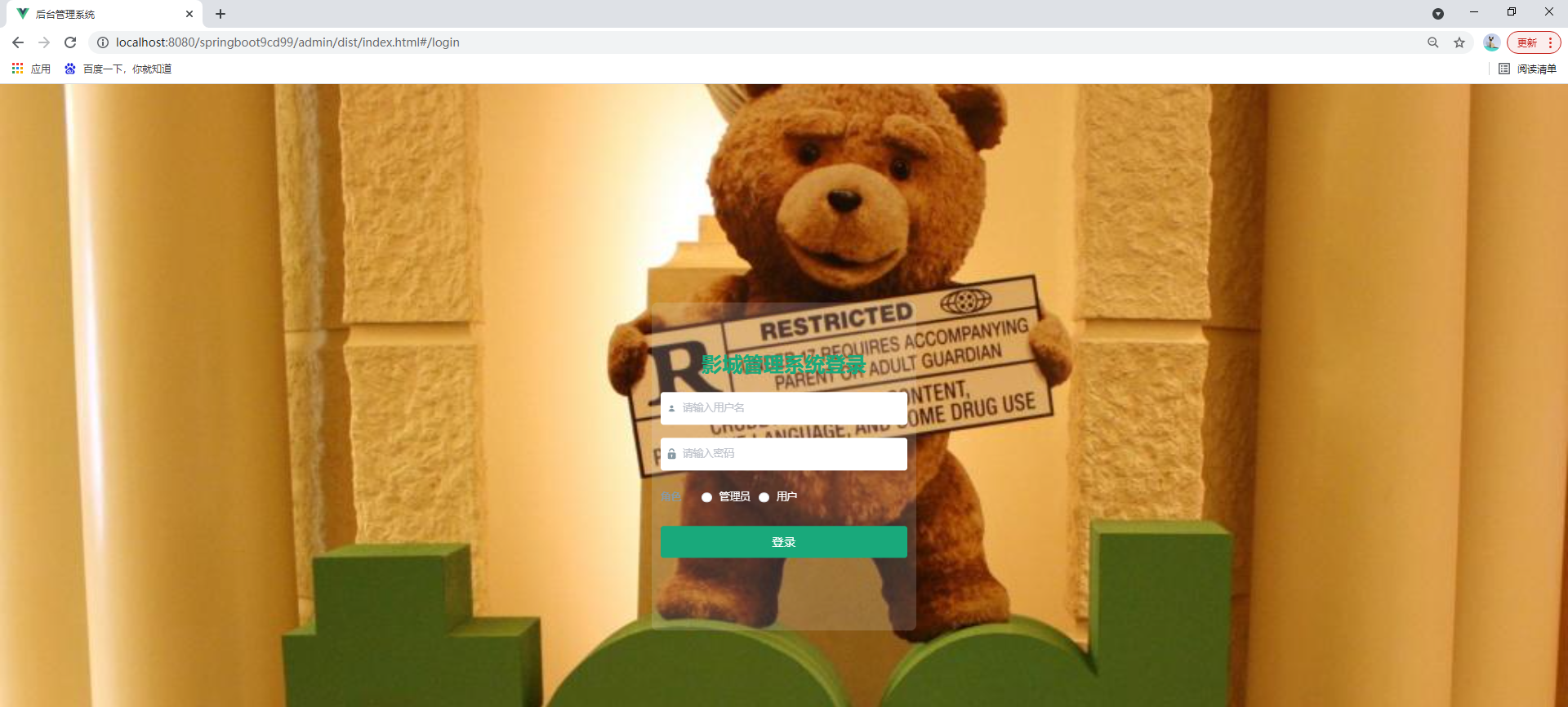Click the user icon in username field
This screenshot has height=707, width=1568.
pyautogui.click(x=671, y=408)
